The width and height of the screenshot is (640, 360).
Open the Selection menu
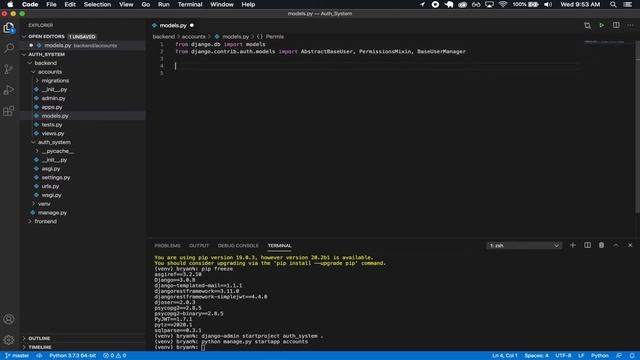pos(97,4)
